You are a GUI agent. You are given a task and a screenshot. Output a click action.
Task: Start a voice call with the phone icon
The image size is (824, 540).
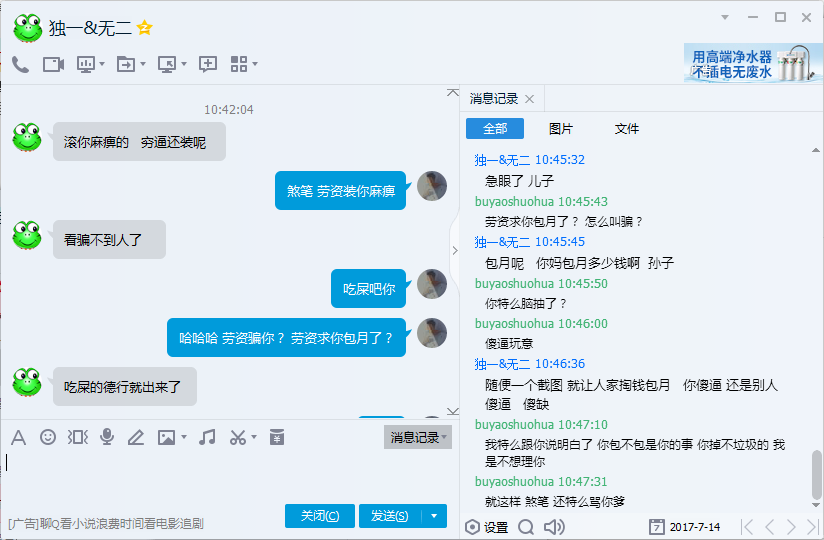pyautogui.click(x=20, y=65)
